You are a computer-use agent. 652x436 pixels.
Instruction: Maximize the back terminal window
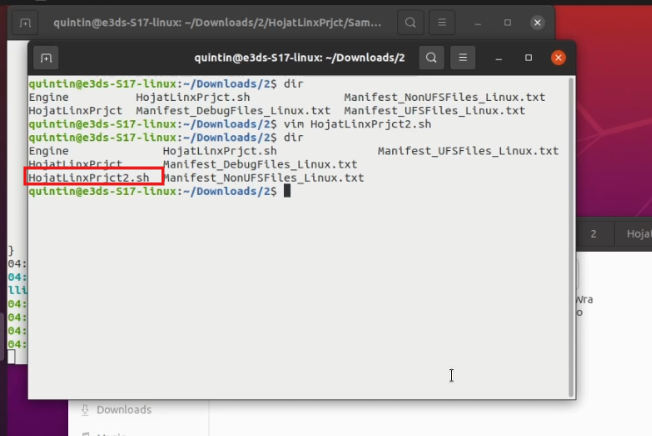click(x=508, y=22)
